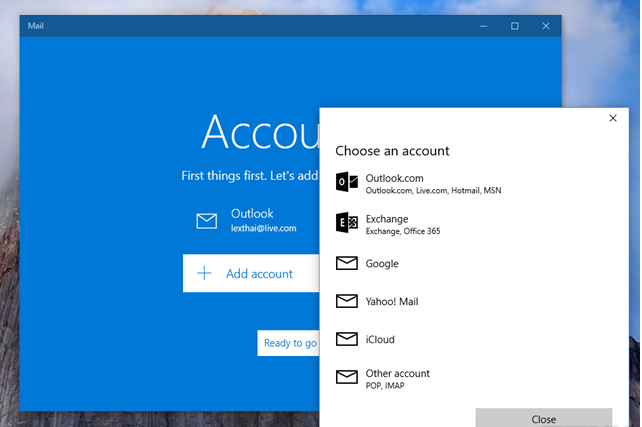The height and width of the screenshot is (427, 642).
Task: Click the envelope icon beside Yahoo! Mail
Action: [347, 301]
